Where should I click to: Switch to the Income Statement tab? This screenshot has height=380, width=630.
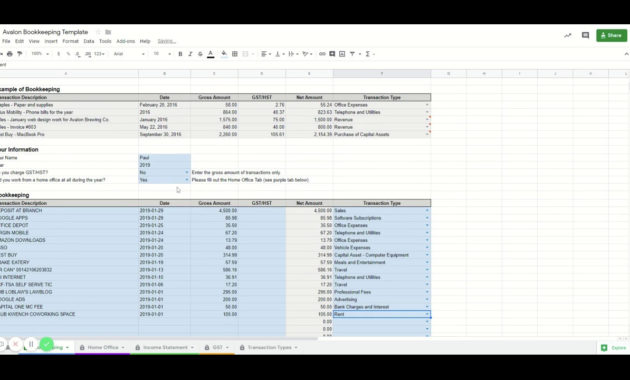pos(165,347)
